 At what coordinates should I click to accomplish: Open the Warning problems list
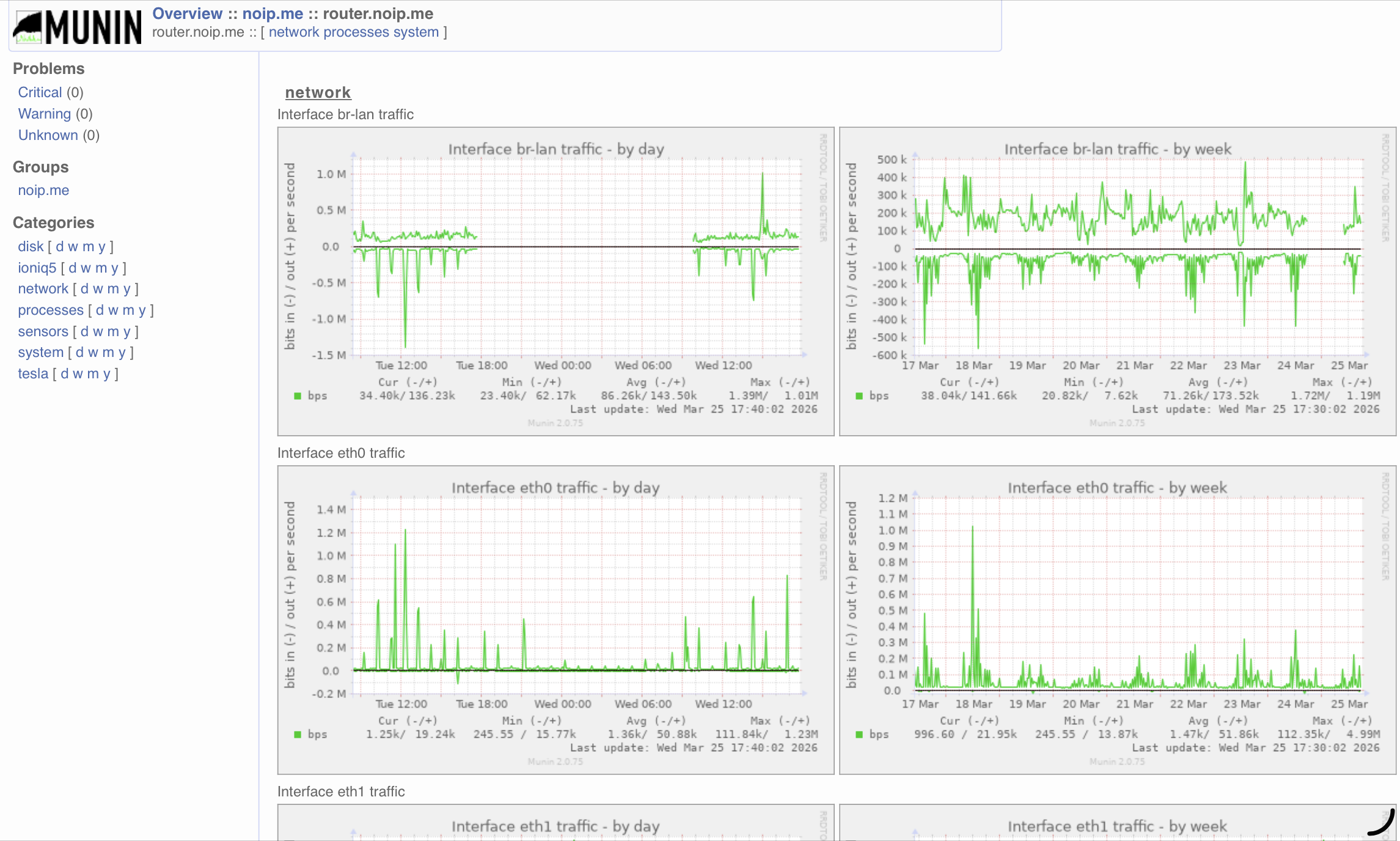point(45,114)
